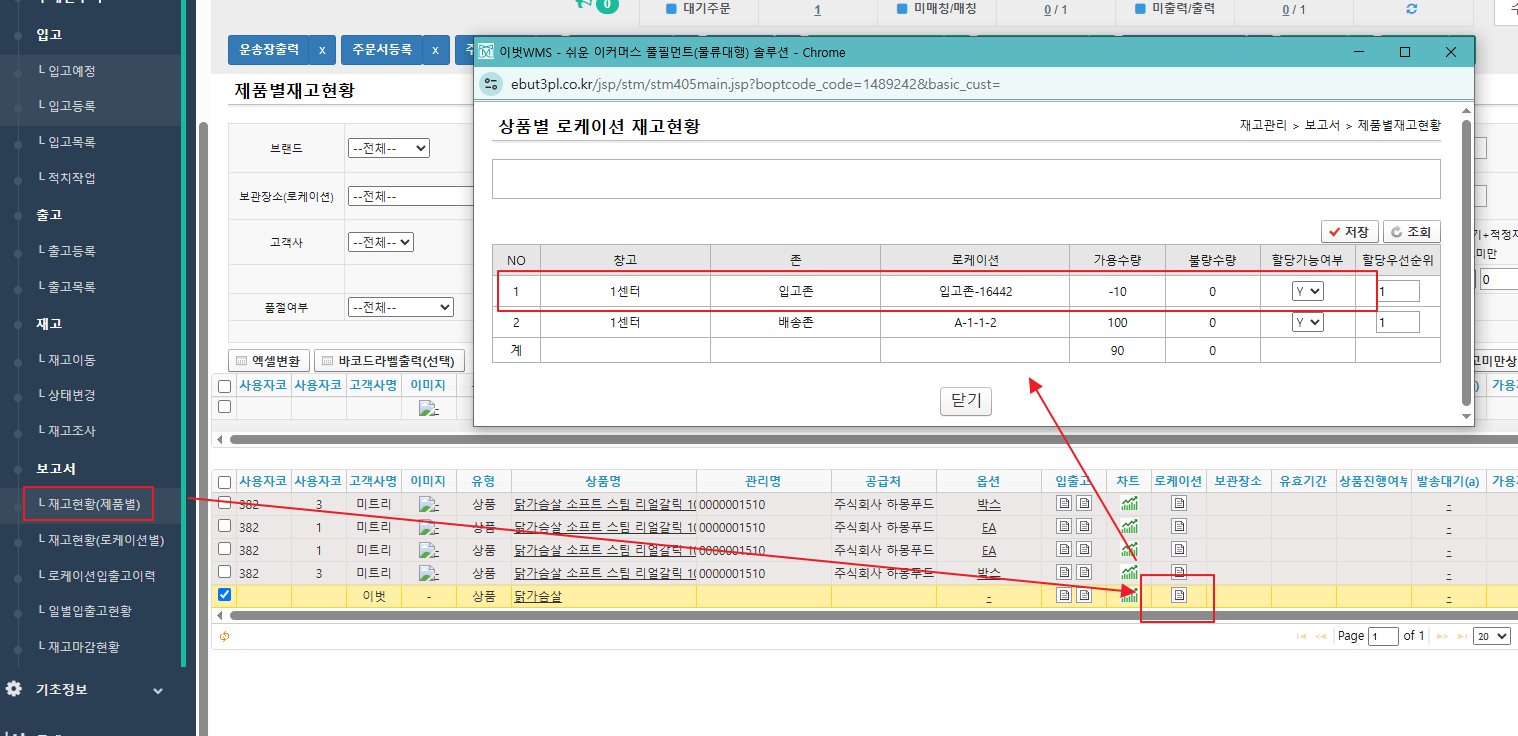Check the checkbox of the lower EA row
Image resolution: width=1518 pixels, height=736 pixels.
[x=225, y=548]
